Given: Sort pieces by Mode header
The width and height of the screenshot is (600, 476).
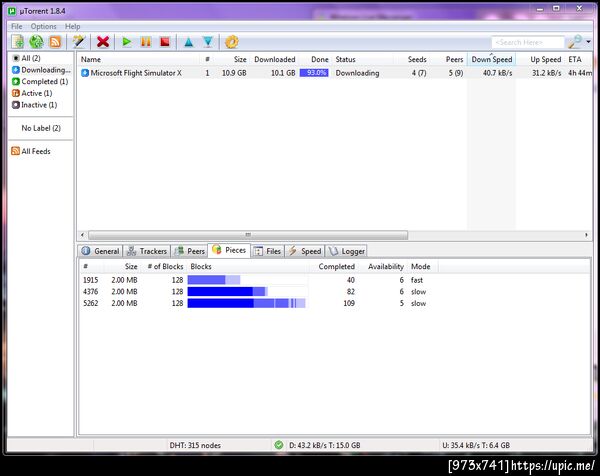Looking at the screenshot, I should pyautogui.click(x=421, y=267).
